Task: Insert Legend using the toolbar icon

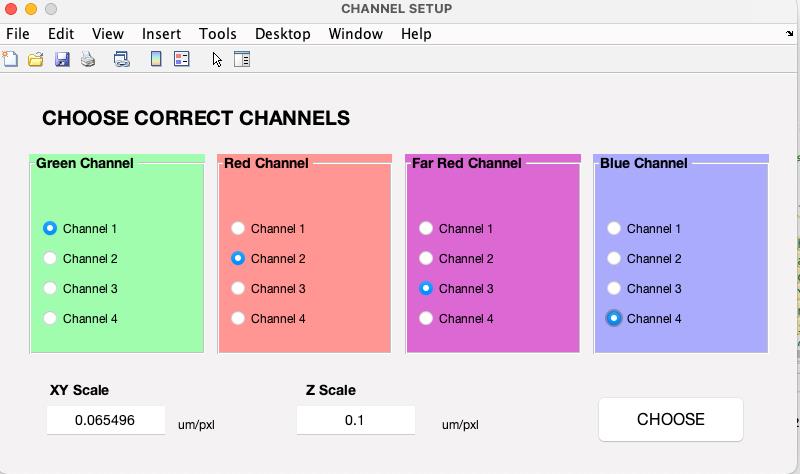Action: click(182, 59)
